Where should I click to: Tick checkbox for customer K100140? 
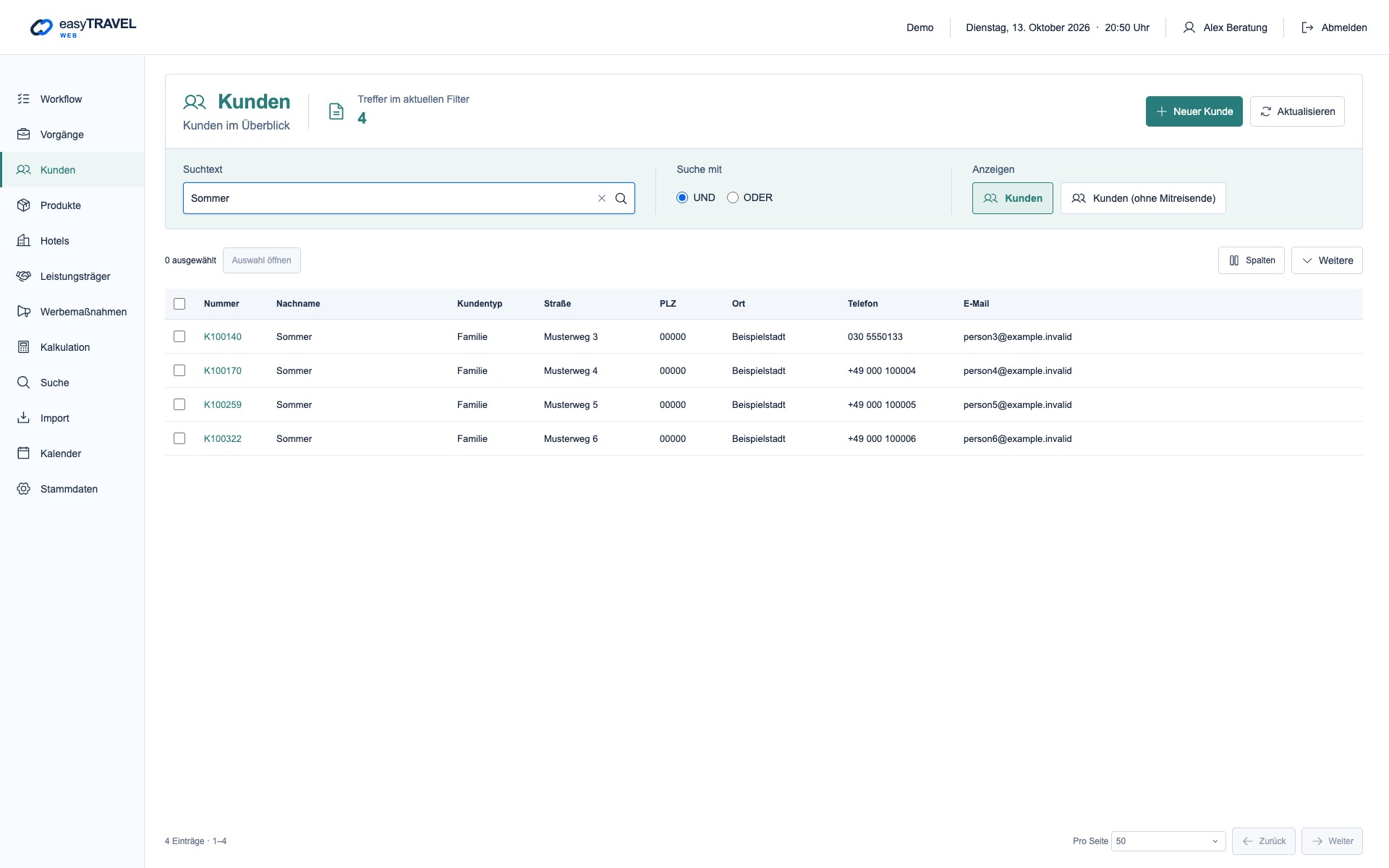tap(179, 336)
